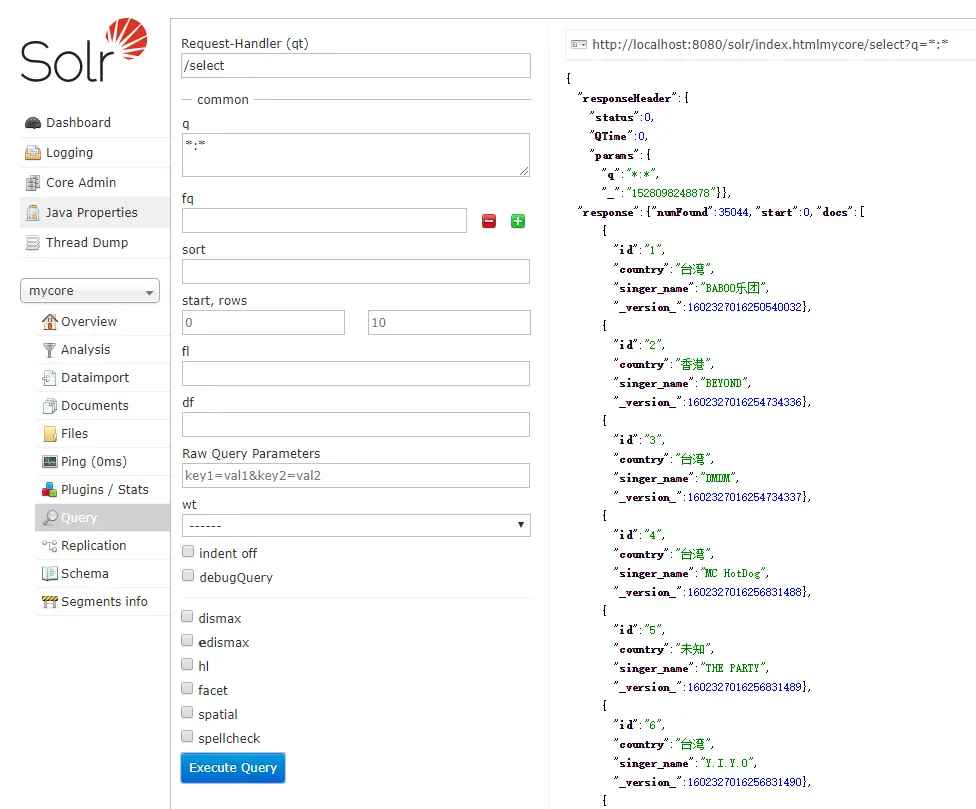The height and width of the screenshot is (809, 976).
Task: Click the df default field input
Action: tap(356, 424)
